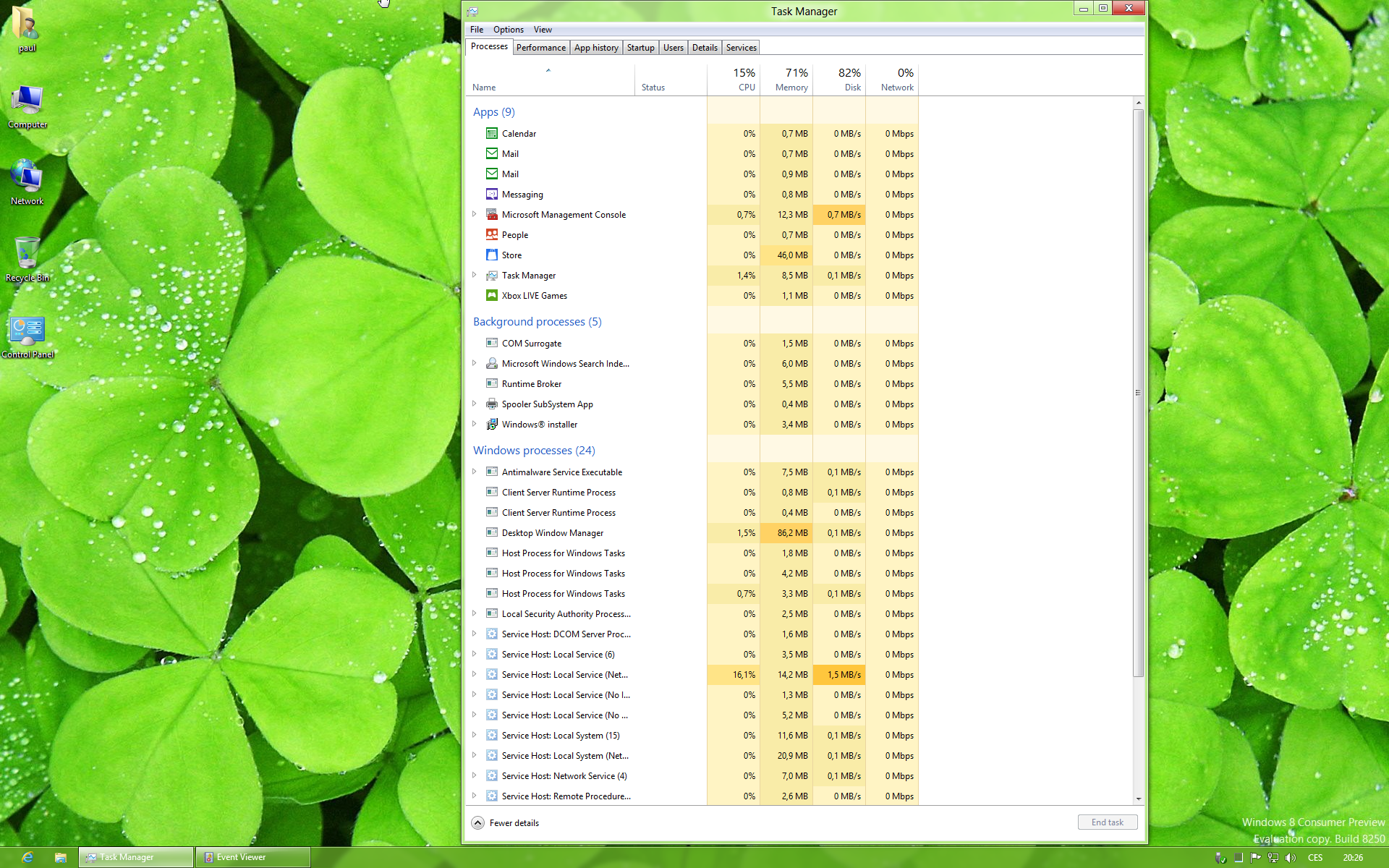Expand the Microsoft Management Console process
This screenshot has height=868, width=1389.
pyautogui.click(x=475, y=214)
